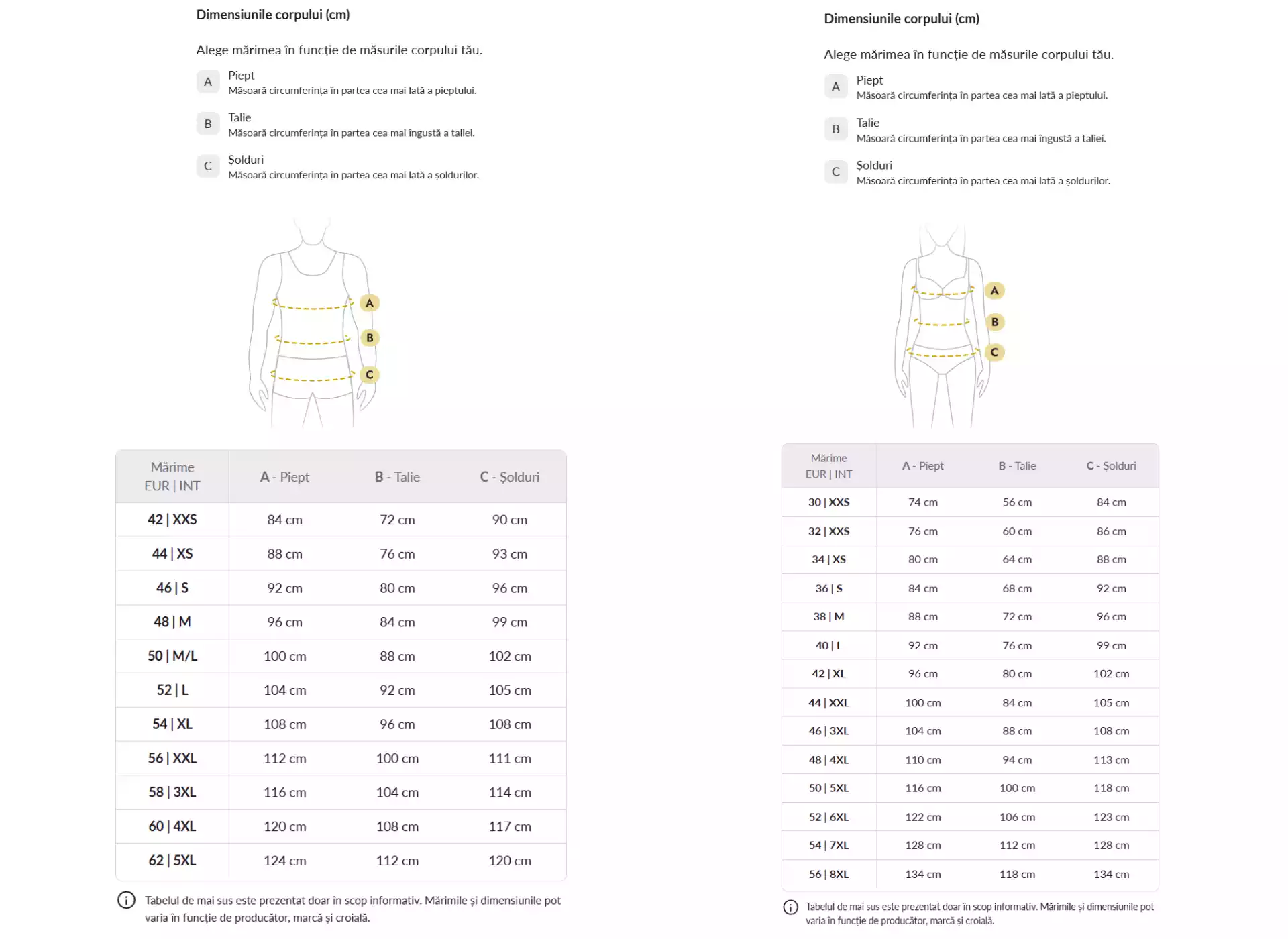Select the 56 | 8XL size row

[x=828, y=875]
